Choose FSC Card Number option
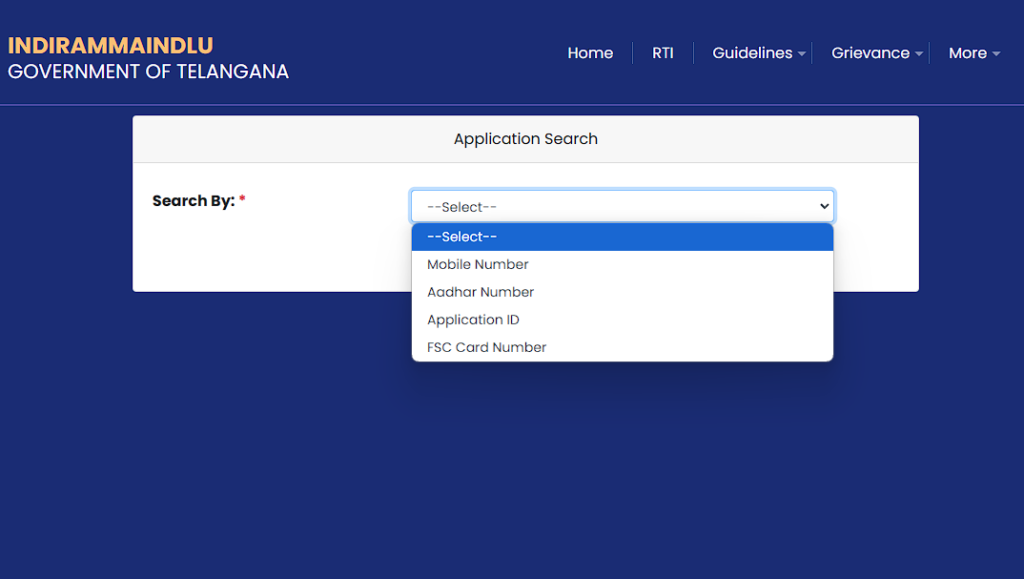This screenshot has width=1024, height=579. coord(622,347)
